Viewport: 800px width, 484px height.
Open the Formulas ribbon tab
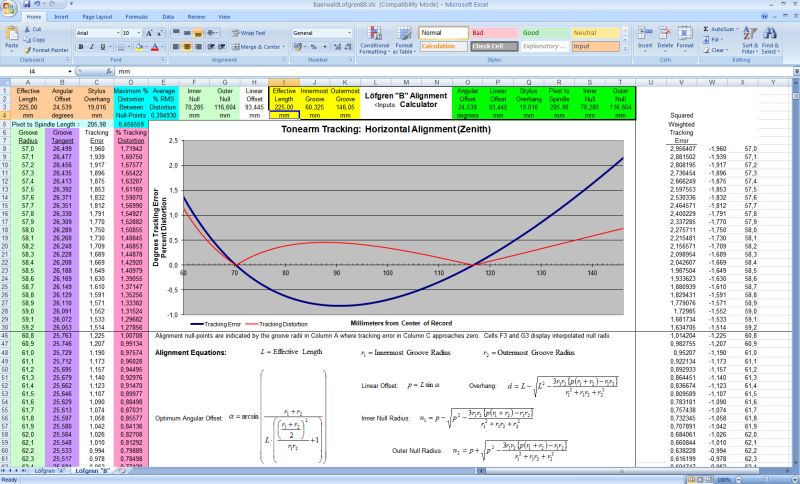pyautogui.click(x=135, y=17)
